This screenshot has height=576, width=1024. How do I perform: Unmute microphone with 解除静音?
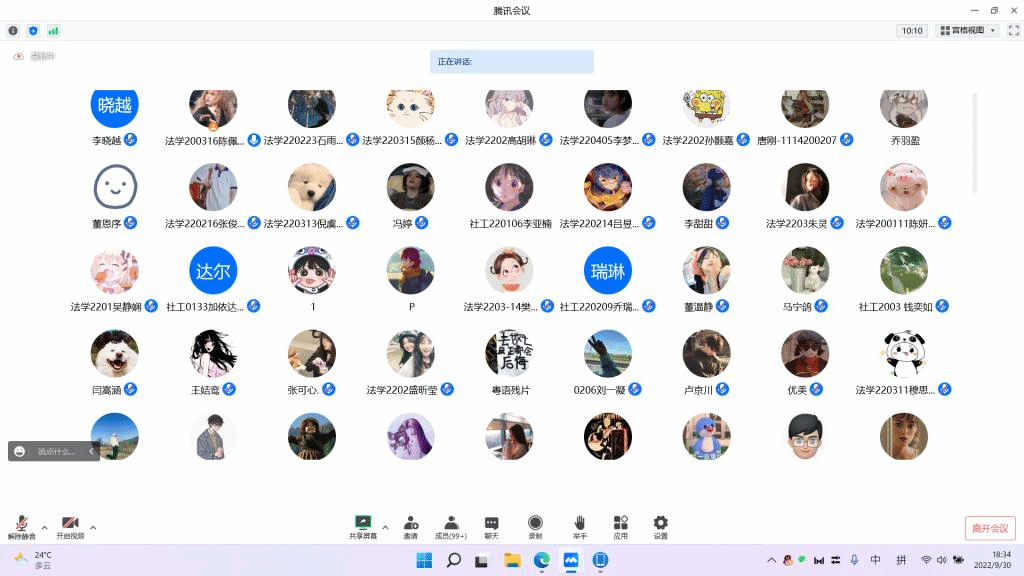[21, 527]
